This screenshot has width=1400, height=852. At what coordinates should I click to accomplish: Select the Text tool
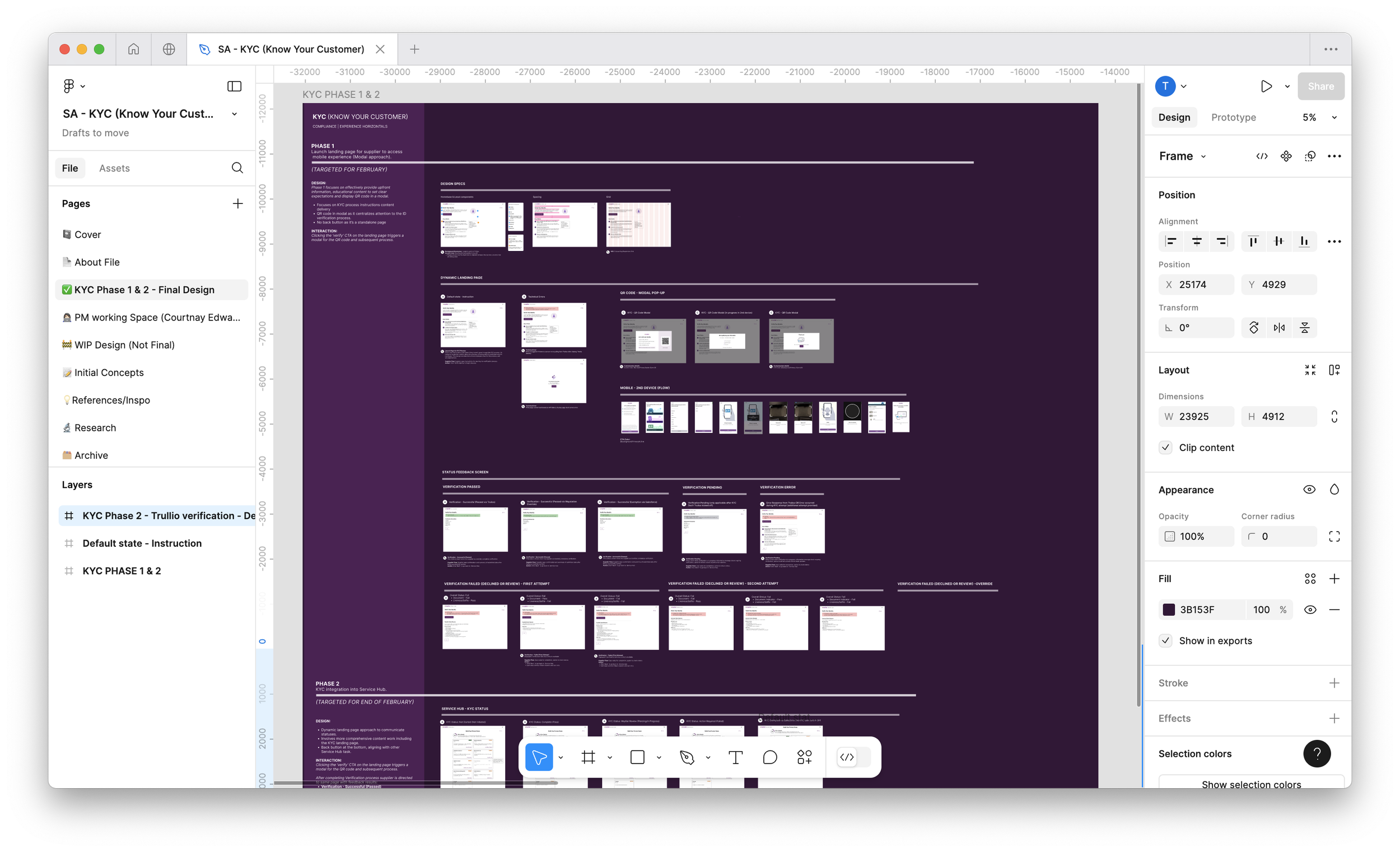point(735,757)
